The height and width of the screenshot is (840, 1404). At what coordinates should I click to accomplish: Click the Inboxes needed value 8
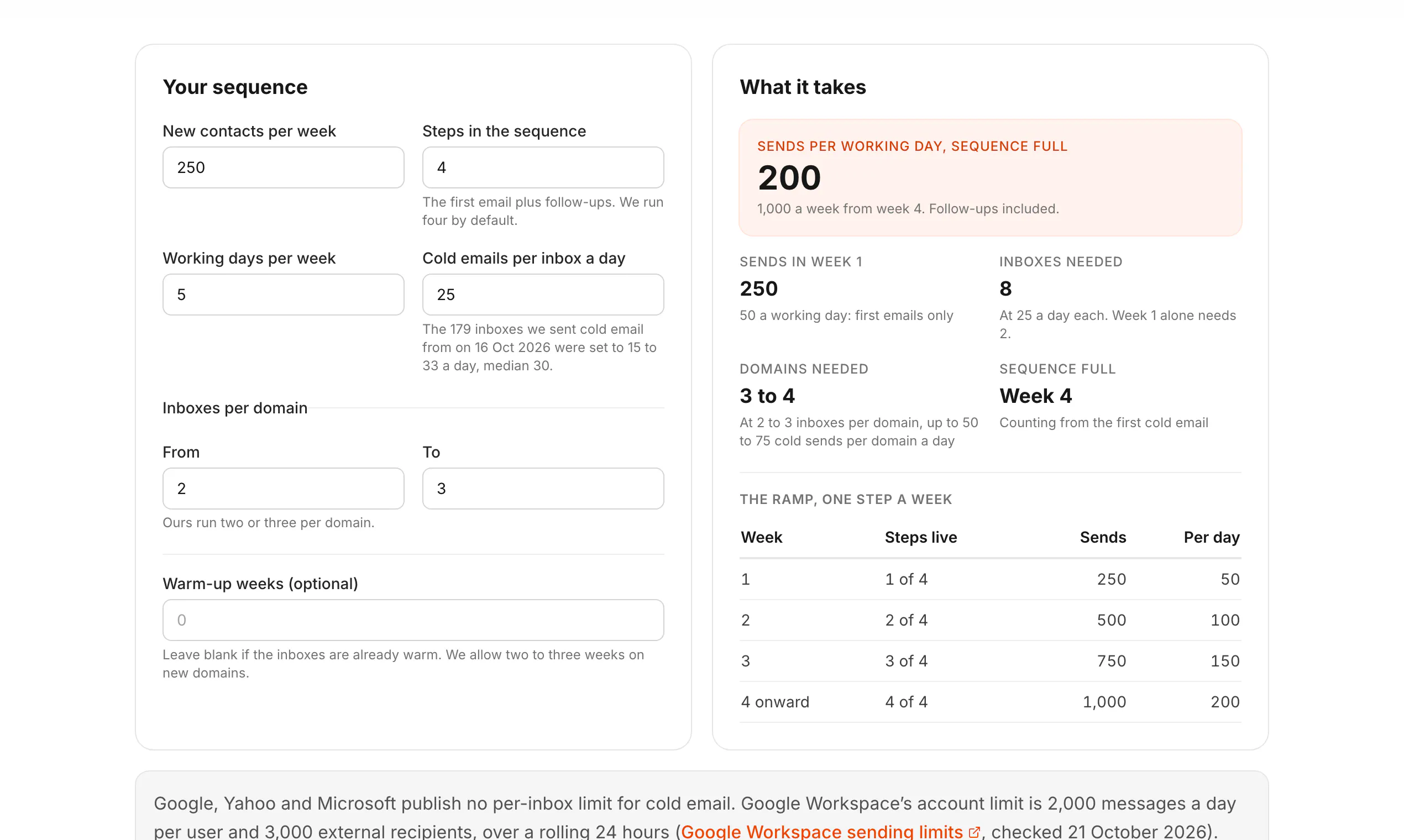1005,288
